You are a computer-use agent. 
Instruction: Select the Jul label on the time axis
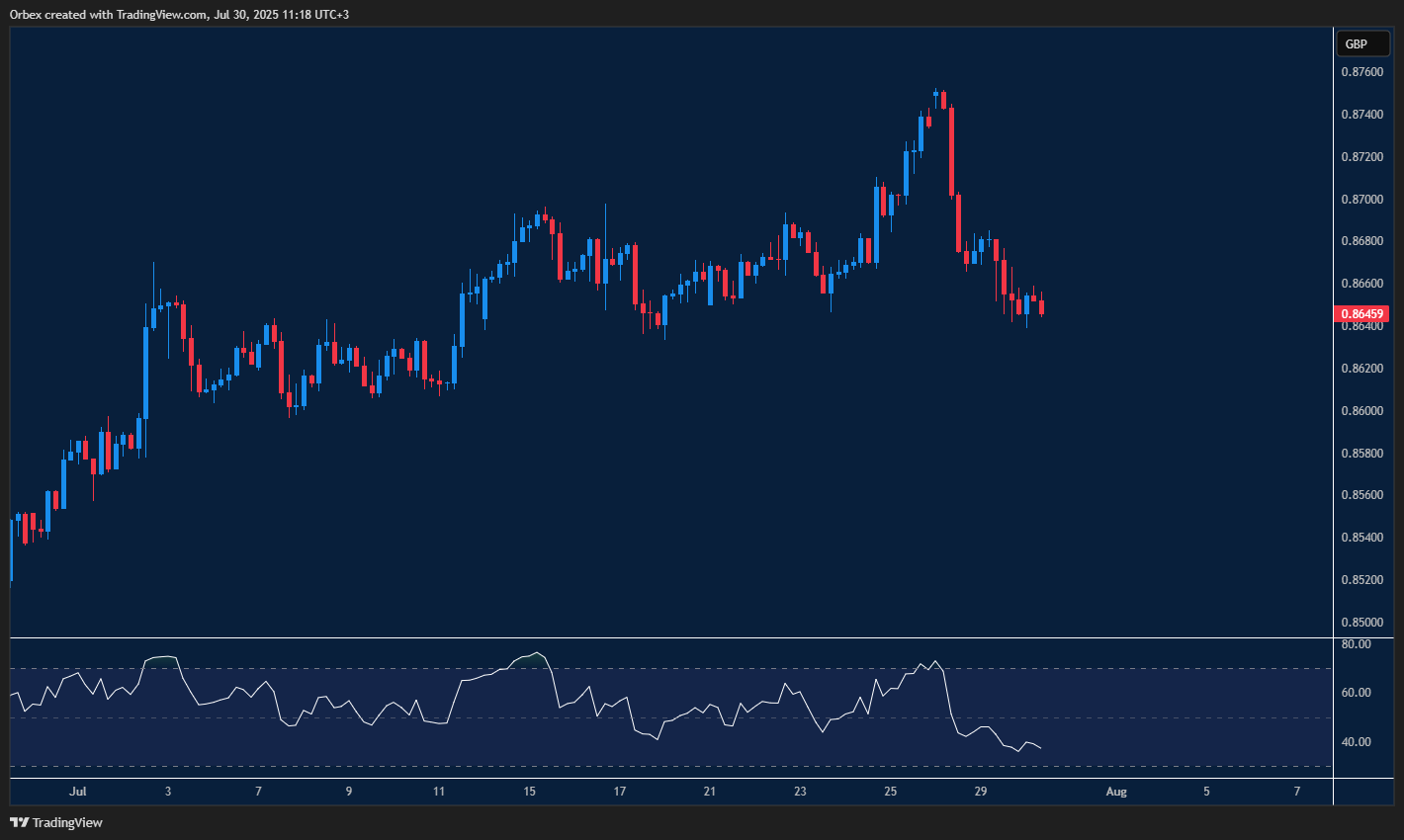pyautogui.click(x=78, y=791)
